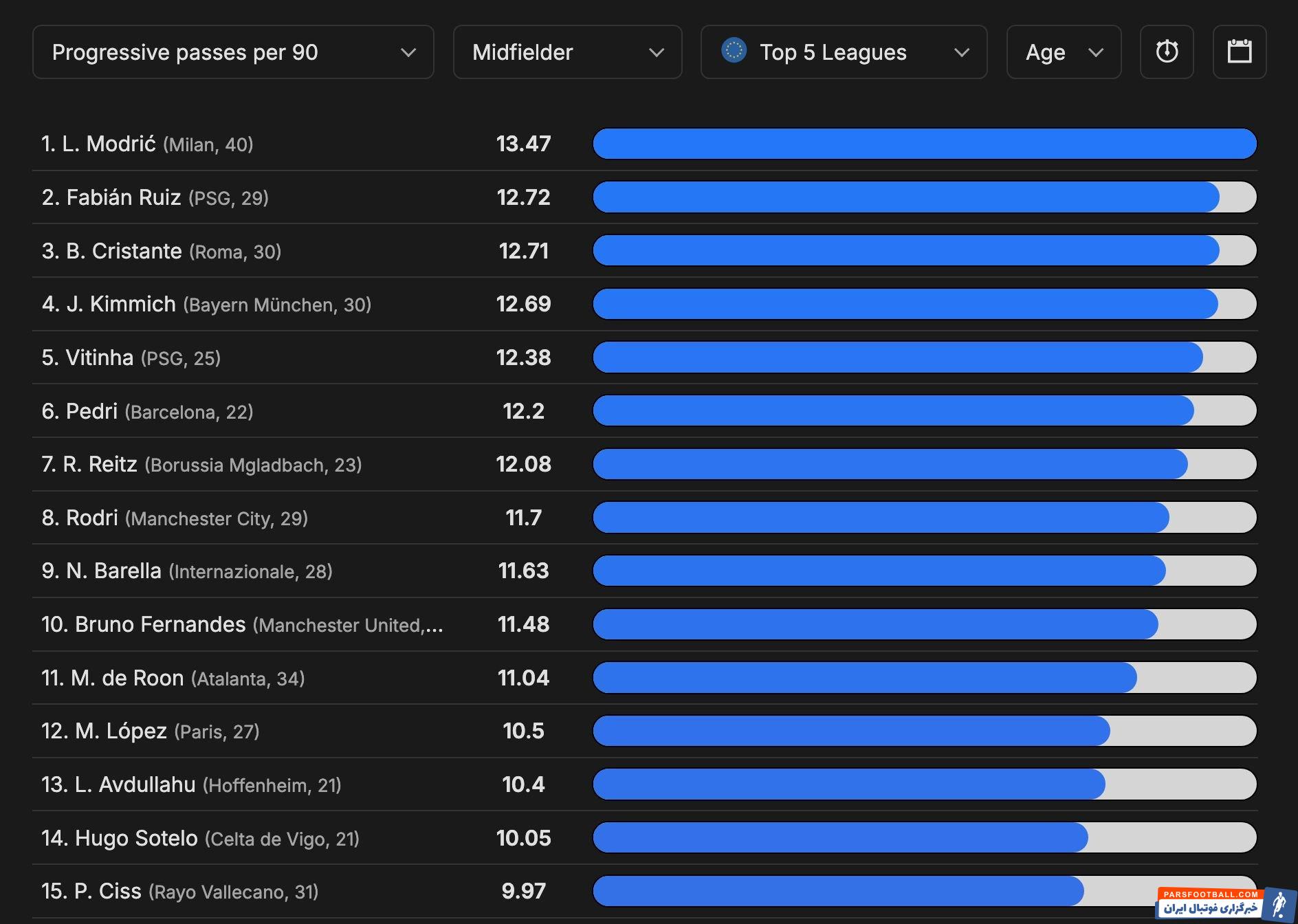This screenshot has height=924, width=1298.
Task: Click the M. López progress bar
Action: tap(924, 731)
